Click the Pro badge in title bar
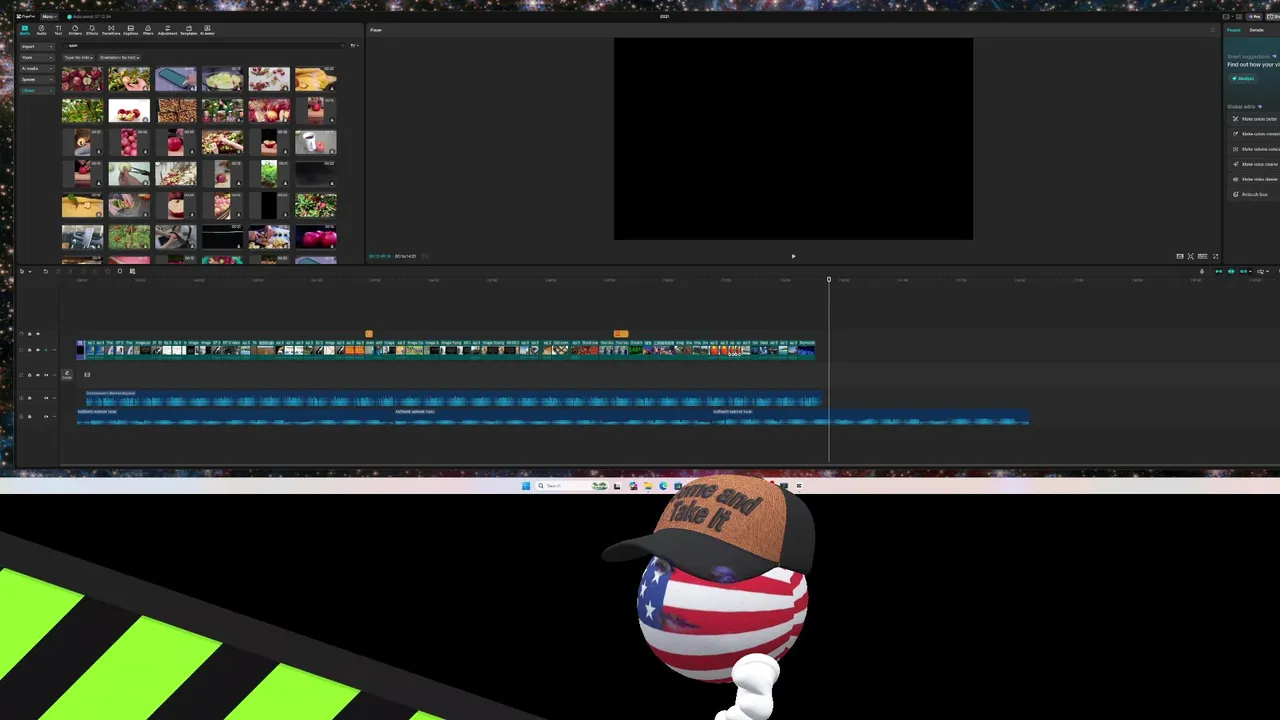Viewport: 1280px width, 720px height. [x=1254, y=17]
